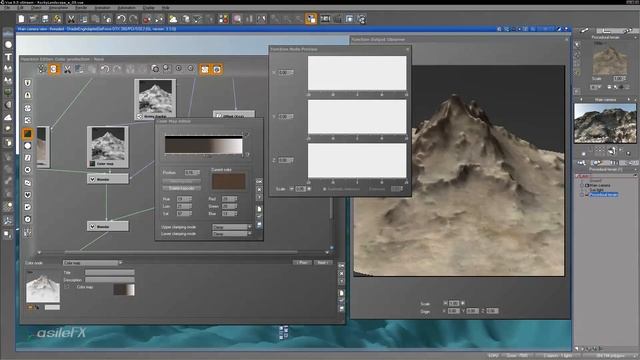640x360 pixels.
Task: Select the white circle node tool below the color node tool
Action: click(27, 146)
